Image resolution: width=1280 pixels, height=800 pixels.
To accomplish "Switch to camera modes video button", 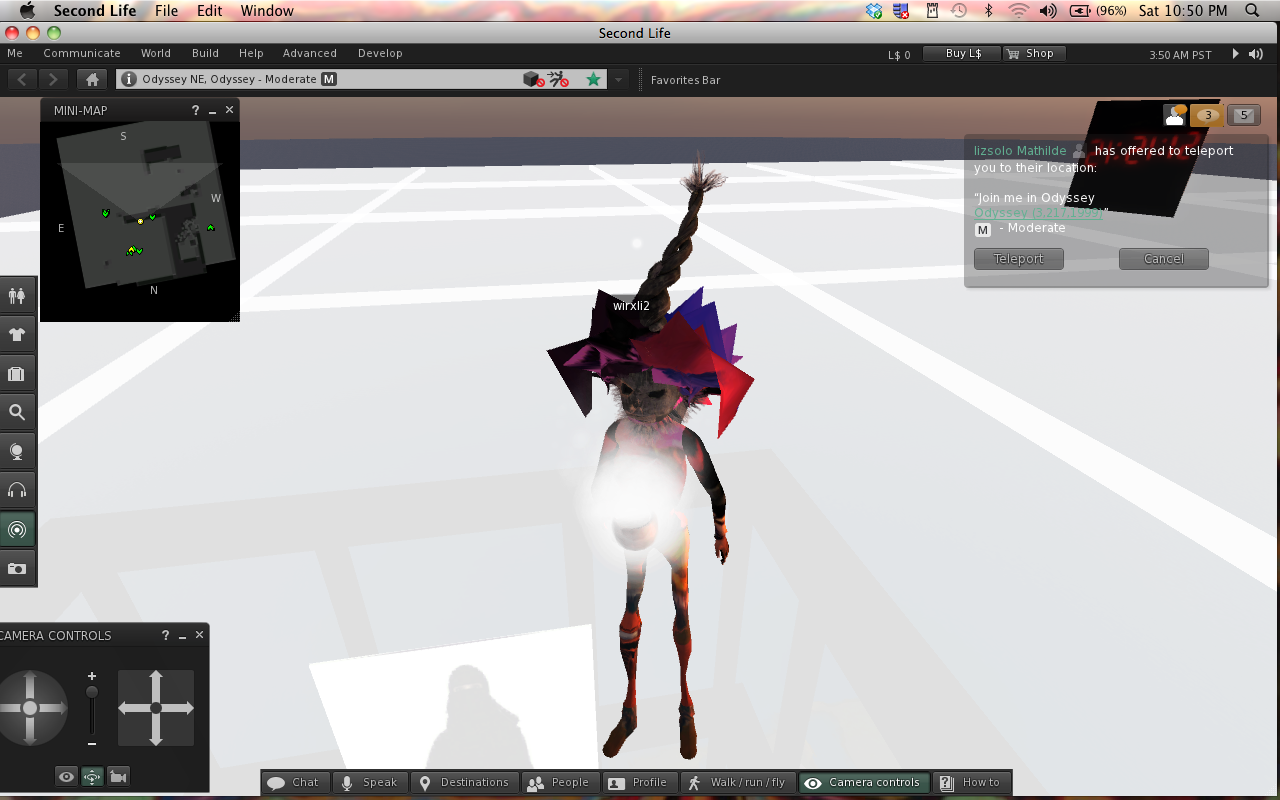I will [118, 776].
